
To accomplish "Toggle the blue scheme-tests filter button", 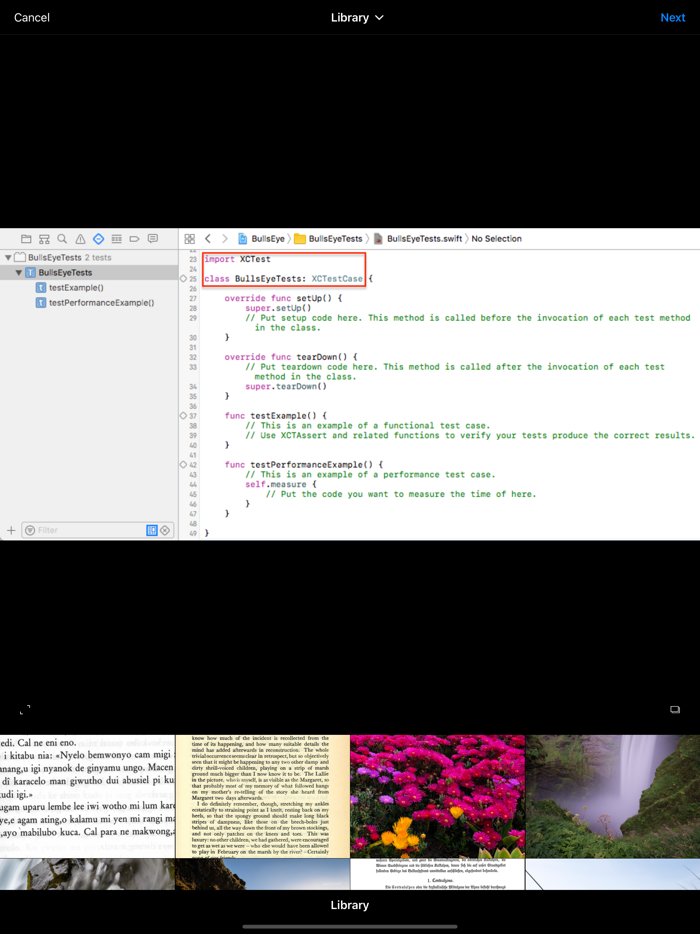I will 152,530.
